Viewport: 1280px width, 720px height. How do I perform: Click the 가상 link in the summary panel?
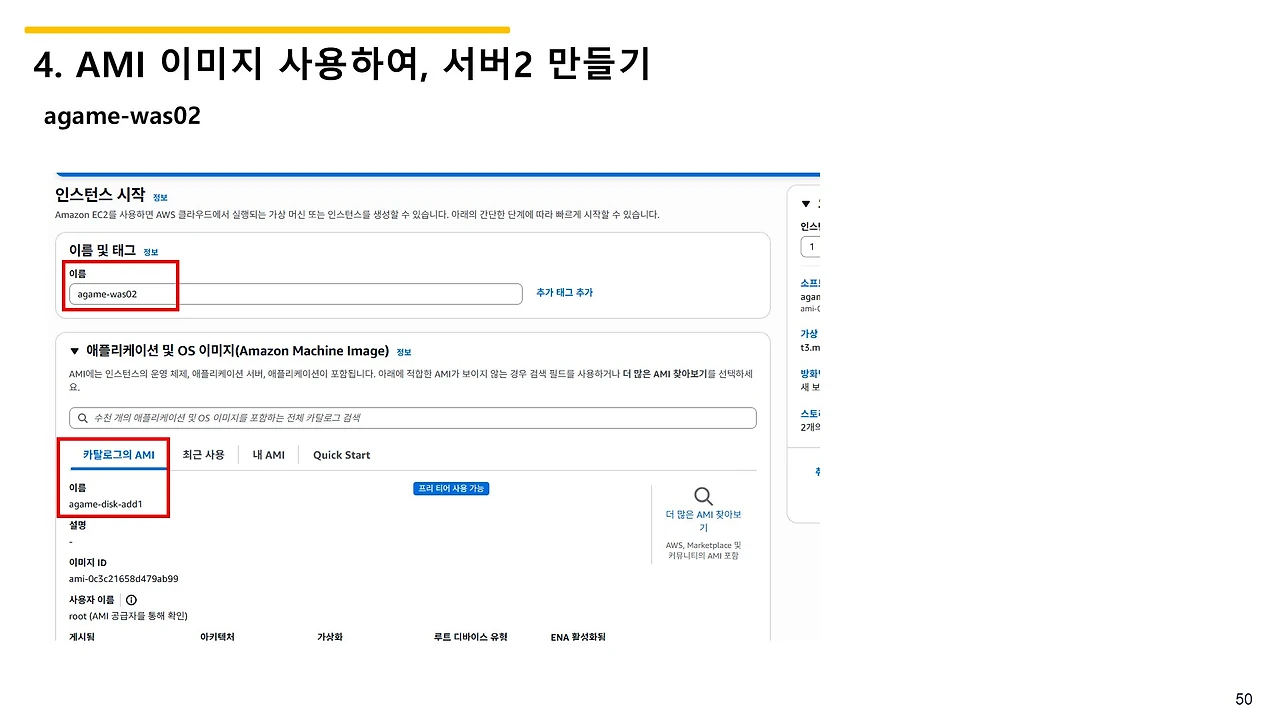coord(808,333)
